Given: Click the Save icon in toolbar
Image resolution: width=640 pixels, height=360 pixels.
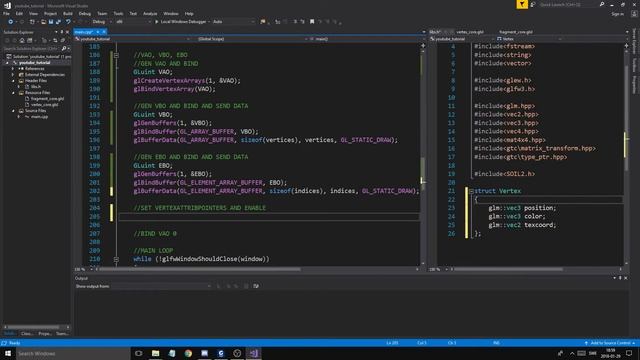Looking at the screenshot, I should coord(51,22).
